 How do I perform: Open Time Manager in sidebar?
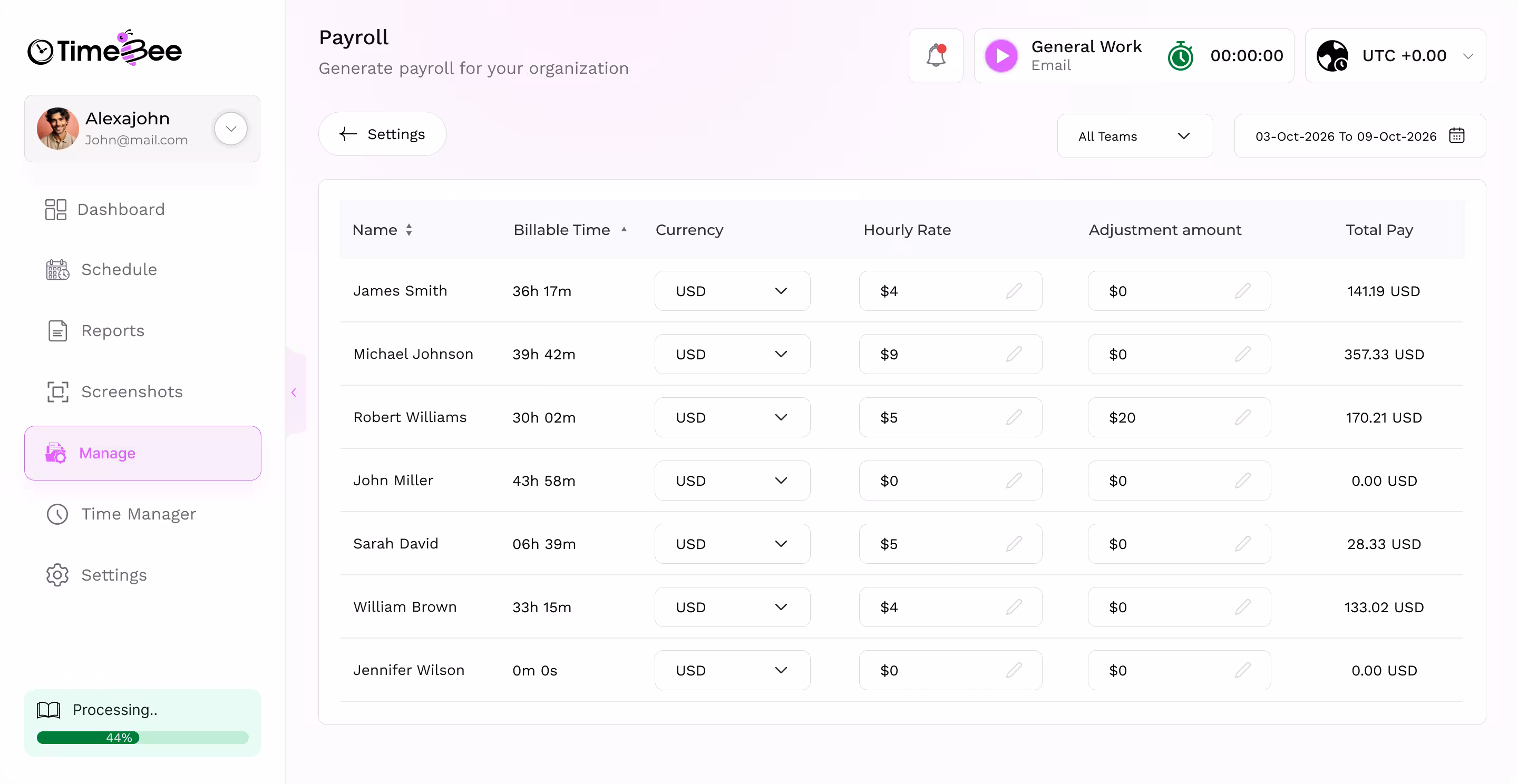coord(121,514)
